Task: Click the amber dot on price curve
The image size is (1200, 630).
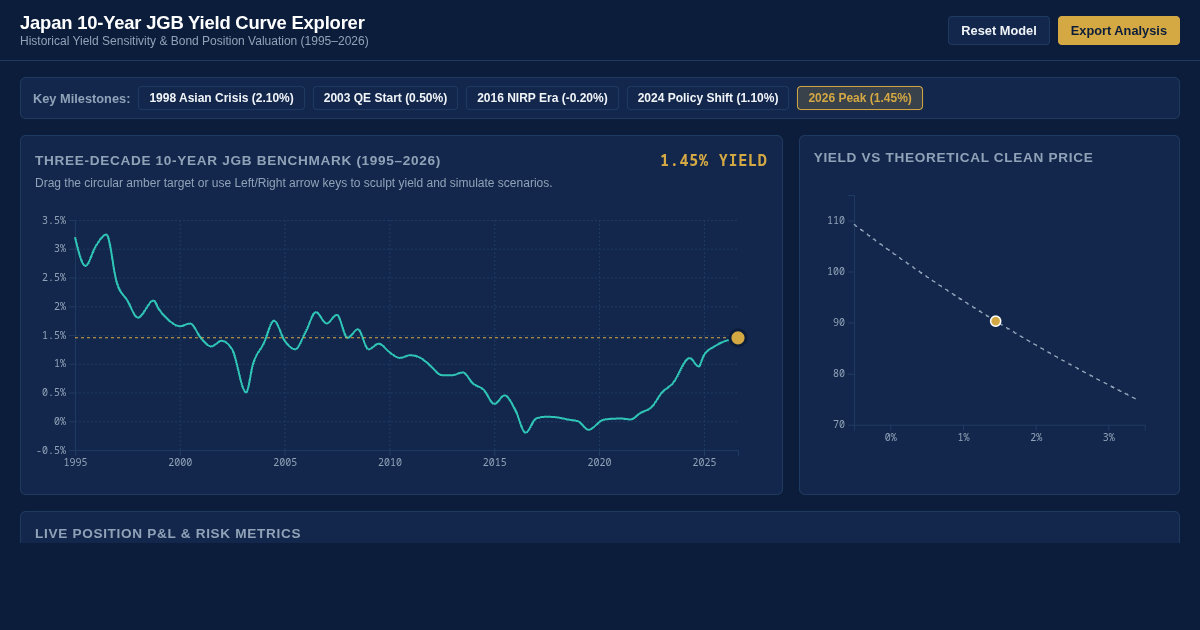Action: 996,321
